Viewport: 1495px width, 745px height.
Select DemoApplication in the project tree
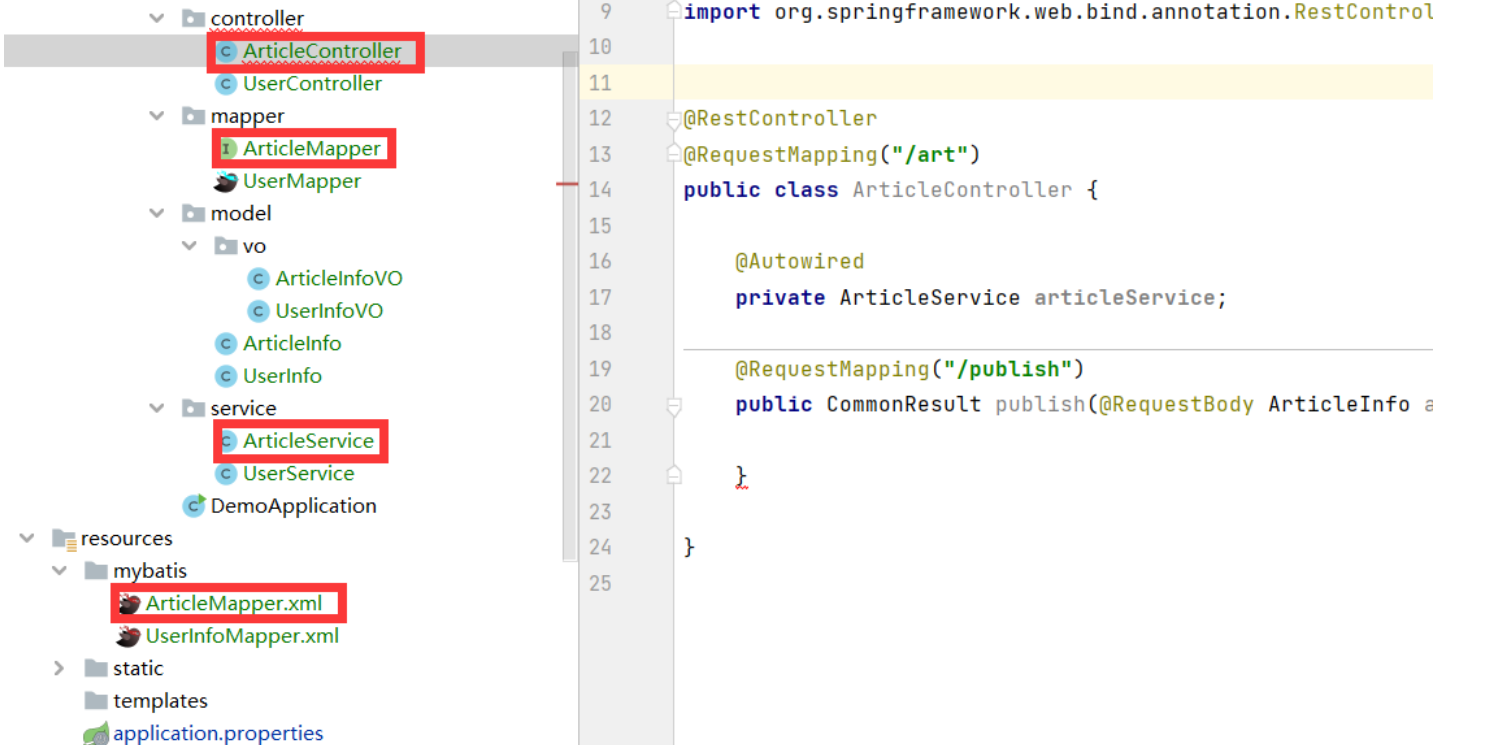pyautogui.click(x=293, y=506)
